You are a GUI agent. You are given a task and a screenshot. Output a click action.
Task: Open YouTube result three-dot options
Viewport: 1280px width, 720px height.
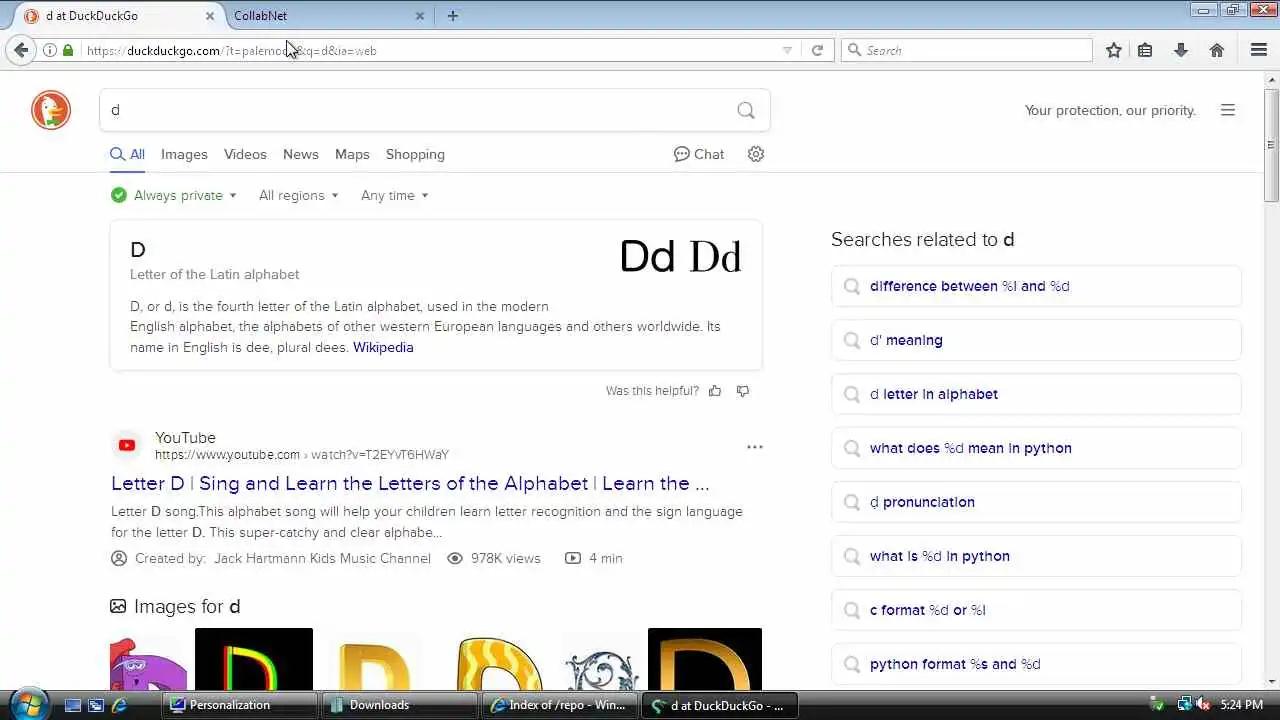[755, 447]
